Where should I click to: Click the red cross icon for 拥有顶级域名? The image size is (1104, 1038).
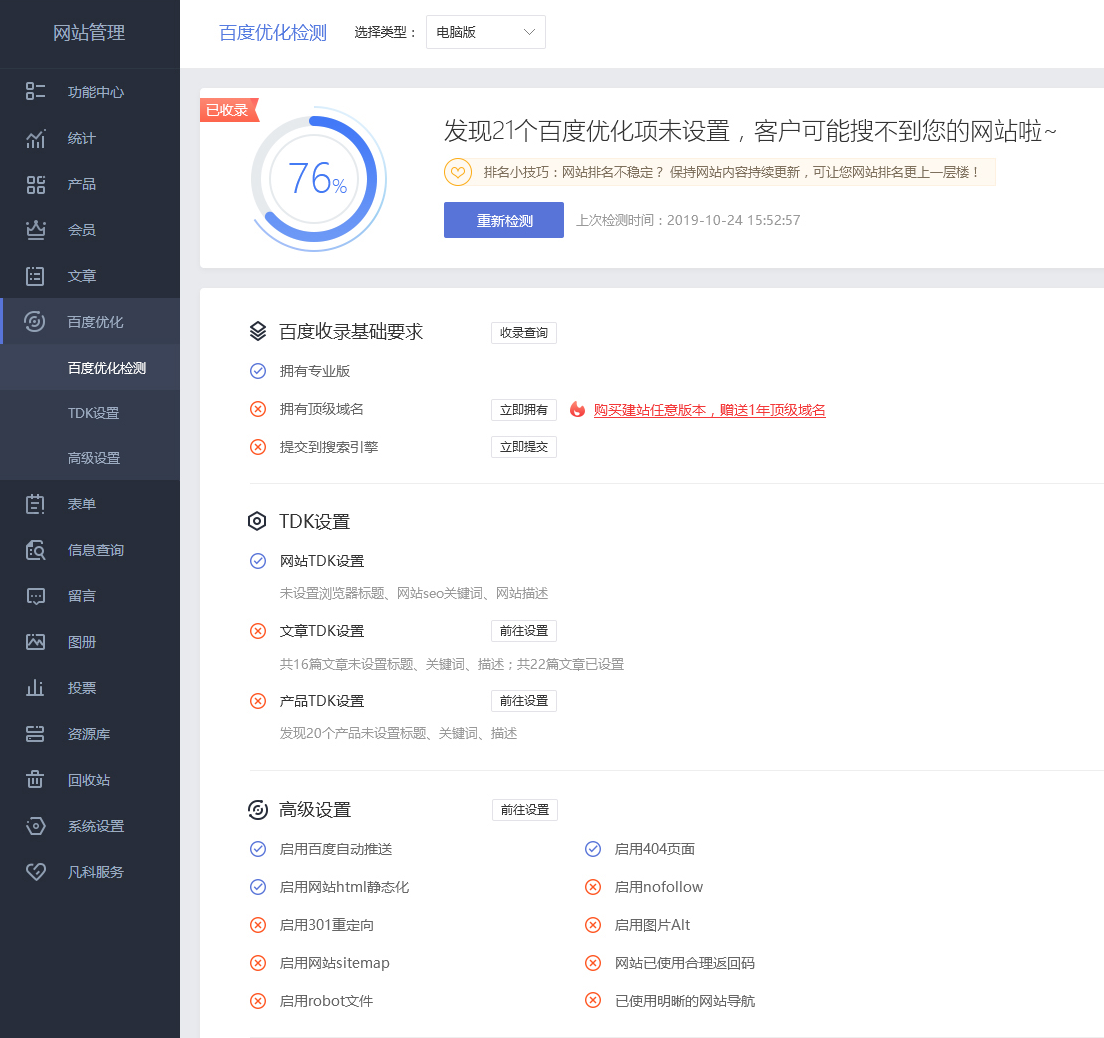point(258,409)
